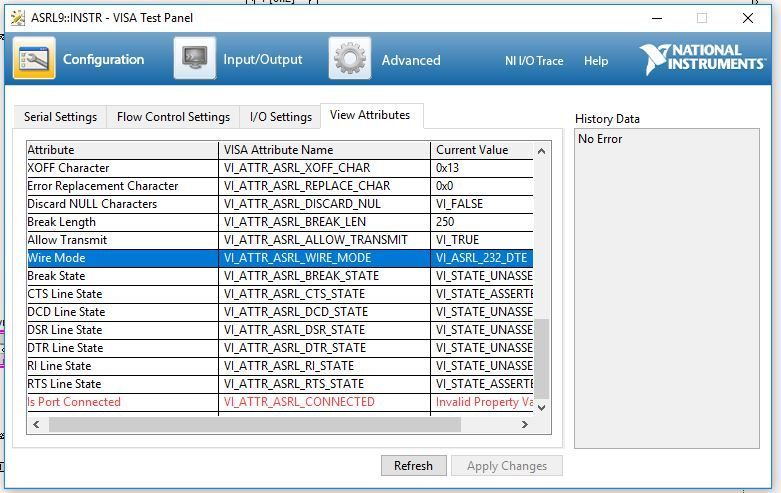Screen dimensions: 781x493
Task: Click the Input/Output label
Action: [262, 60]
